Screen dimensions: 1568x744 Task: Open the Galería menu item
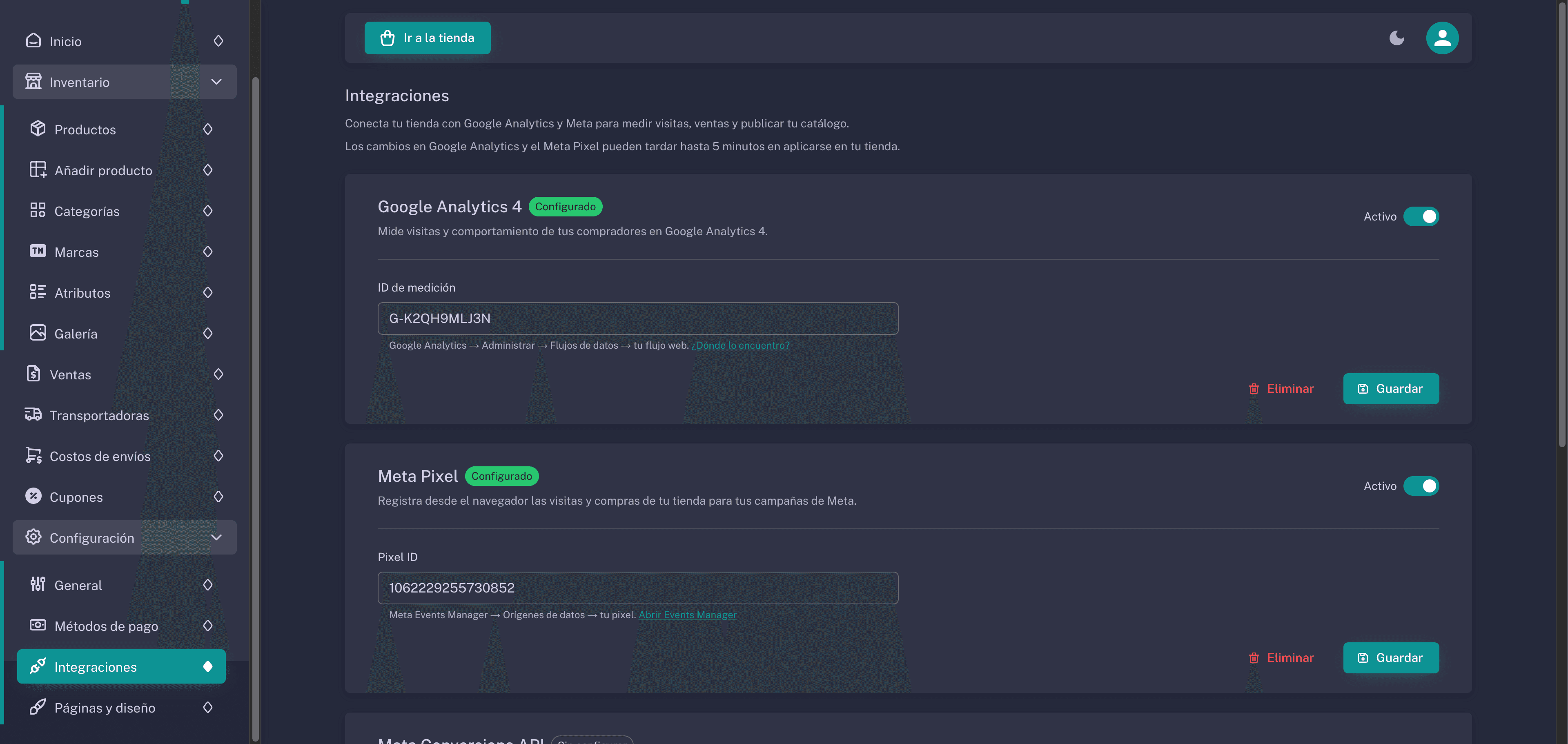pyautogui.click(x=121, y=333)
